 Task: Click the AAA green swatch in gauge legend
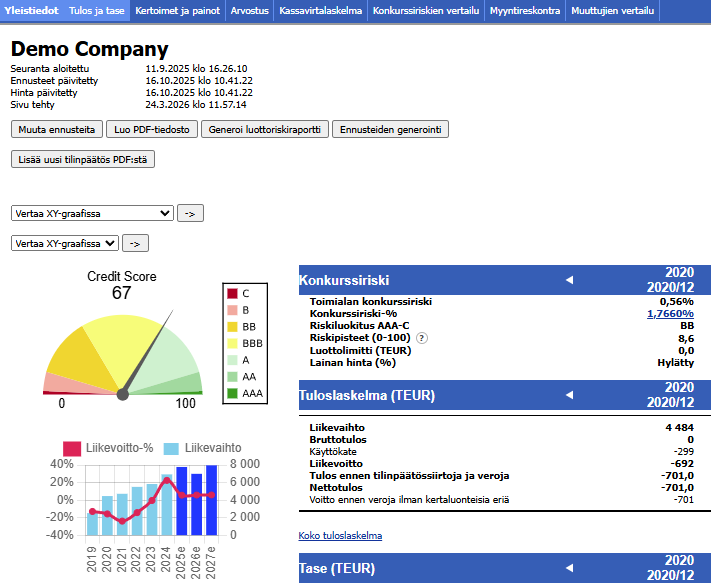pyautogui.click(x=232, y=394)
